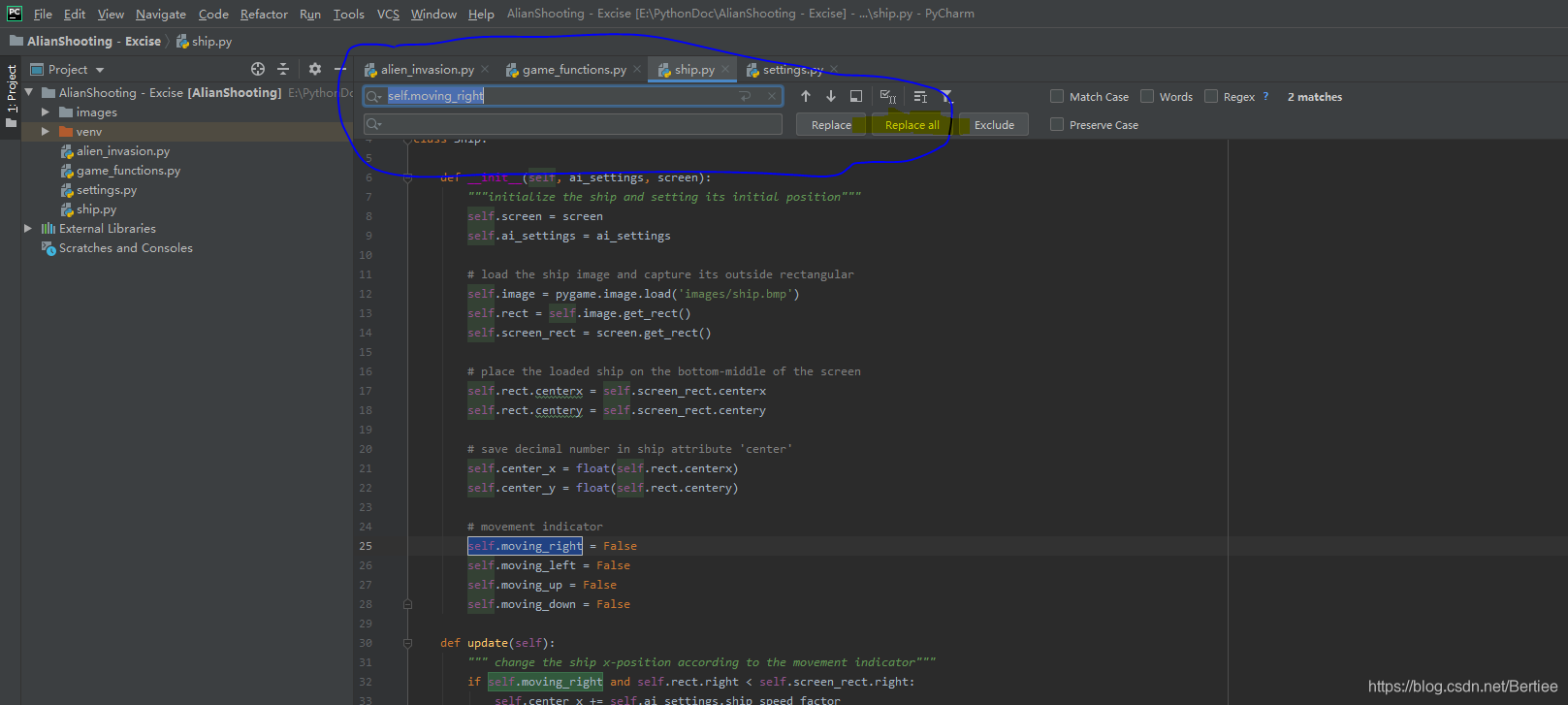Open the VCS menu

pos(388,15)
